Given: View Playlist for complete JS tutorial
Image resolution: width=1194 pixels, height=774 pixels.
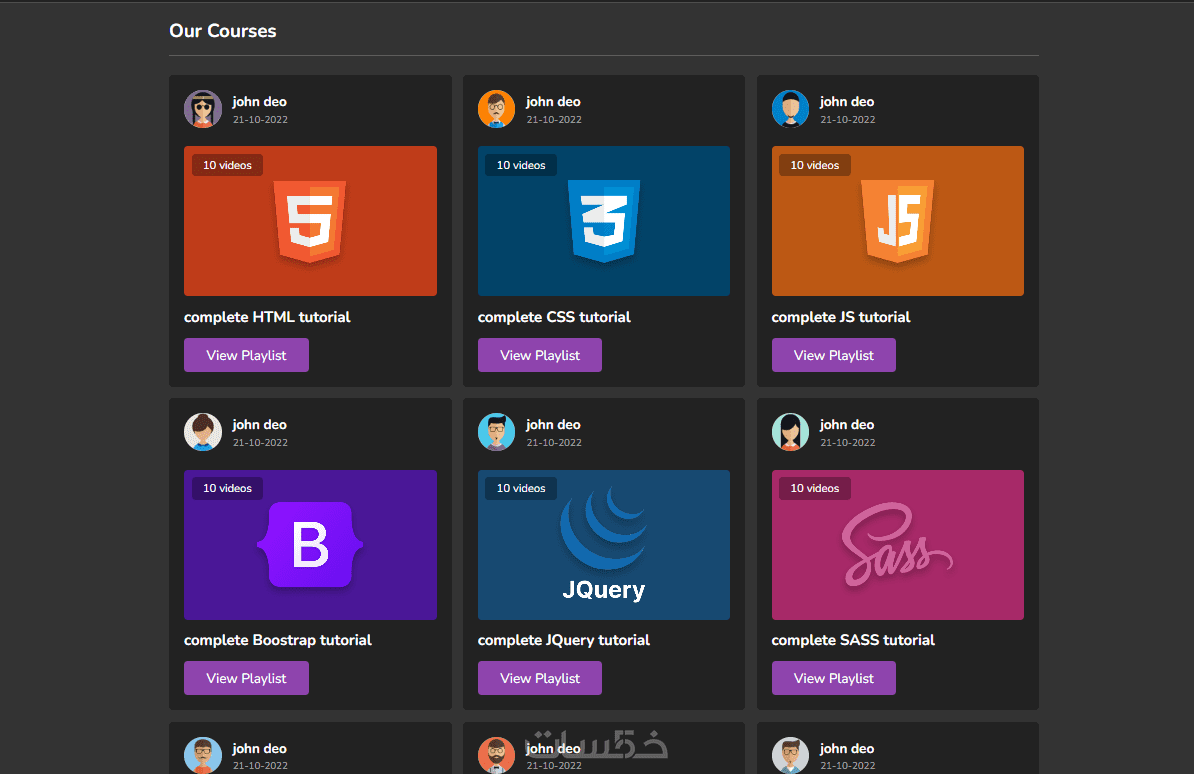Looking at the screenshot, I should click(834, 355).
